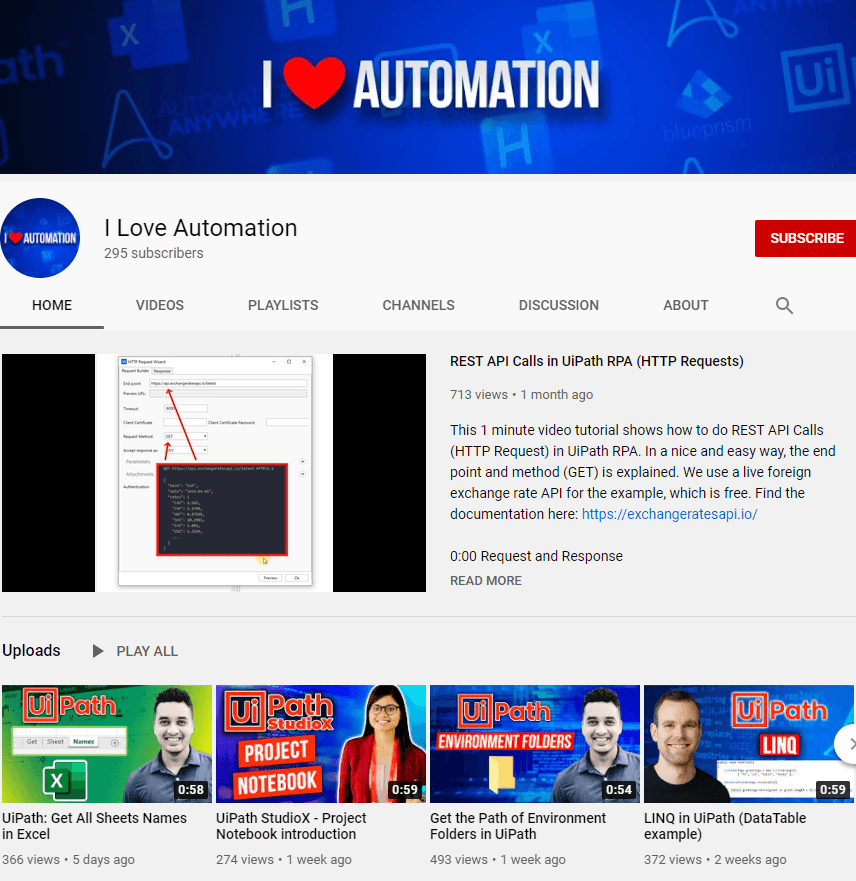Play the featured REST API Calls video
This screenshot has width=856, height=881.
(x=214, y=473)
